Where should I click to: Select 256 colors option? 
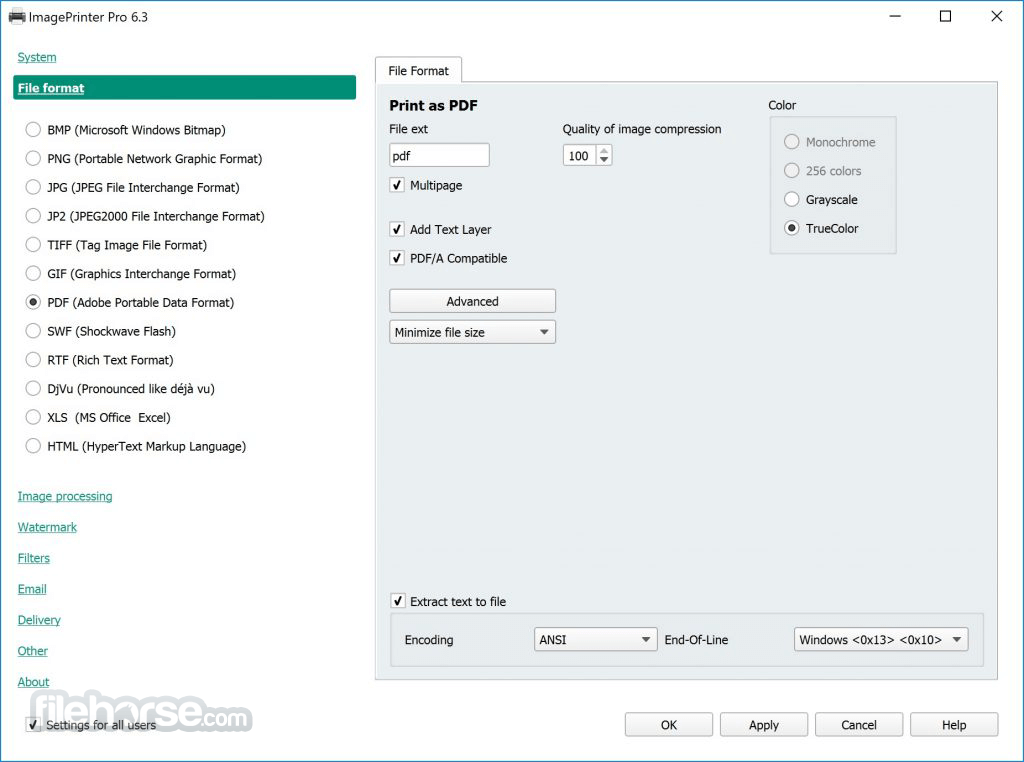(x=792, y=170)
